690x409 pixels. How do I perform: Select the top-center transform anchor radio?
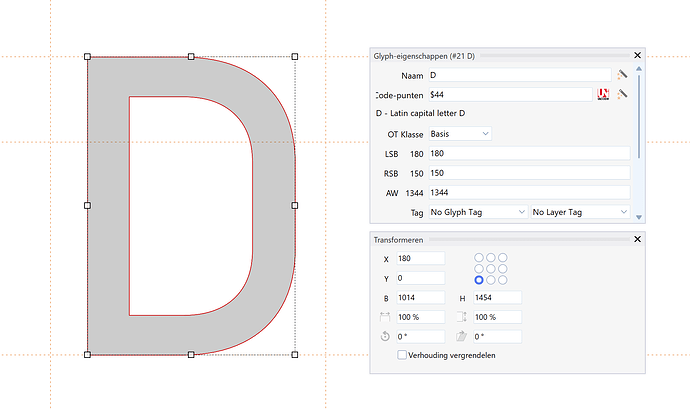[x=491, y=258]
